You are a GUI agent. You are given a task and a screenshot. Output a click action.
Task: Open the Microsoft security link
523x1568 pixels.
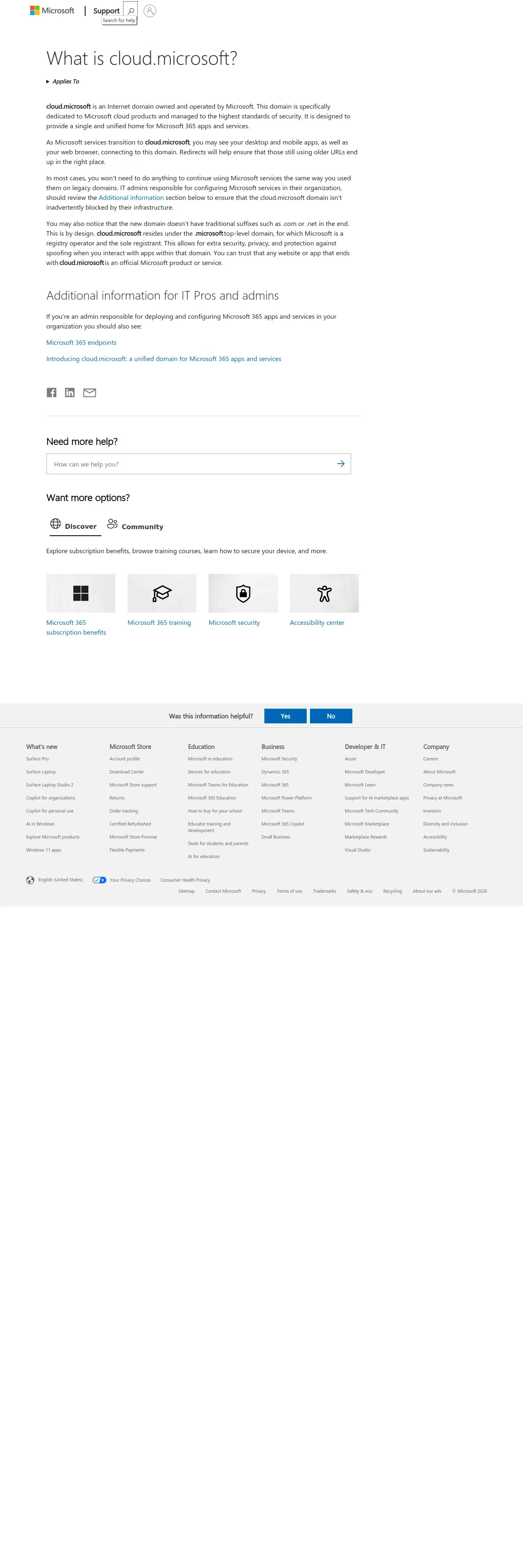click(234, 623)
